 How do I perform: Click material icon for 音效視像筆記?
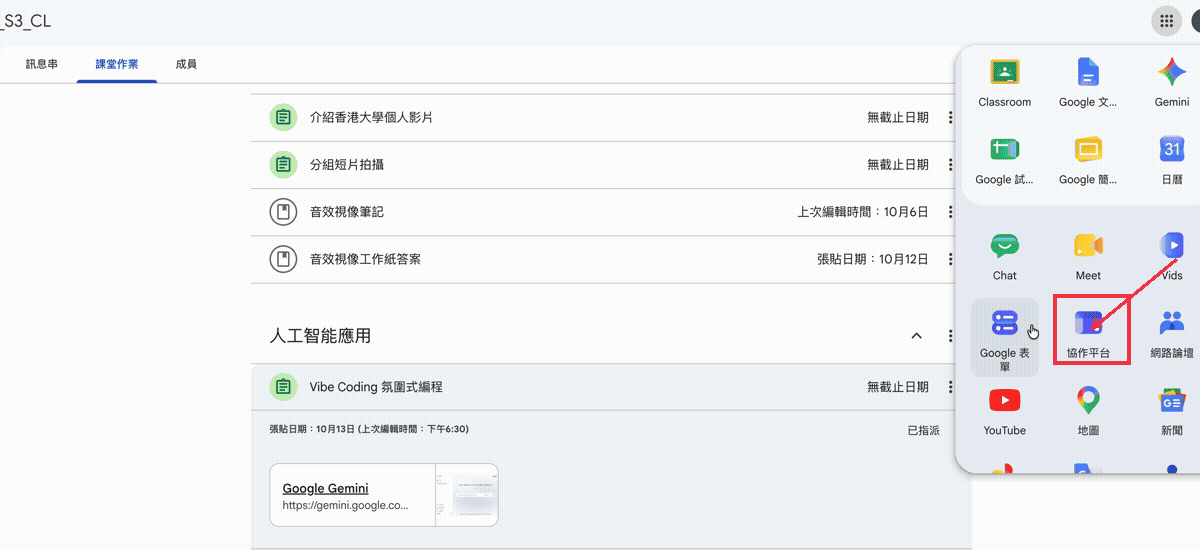click(284, 212)
